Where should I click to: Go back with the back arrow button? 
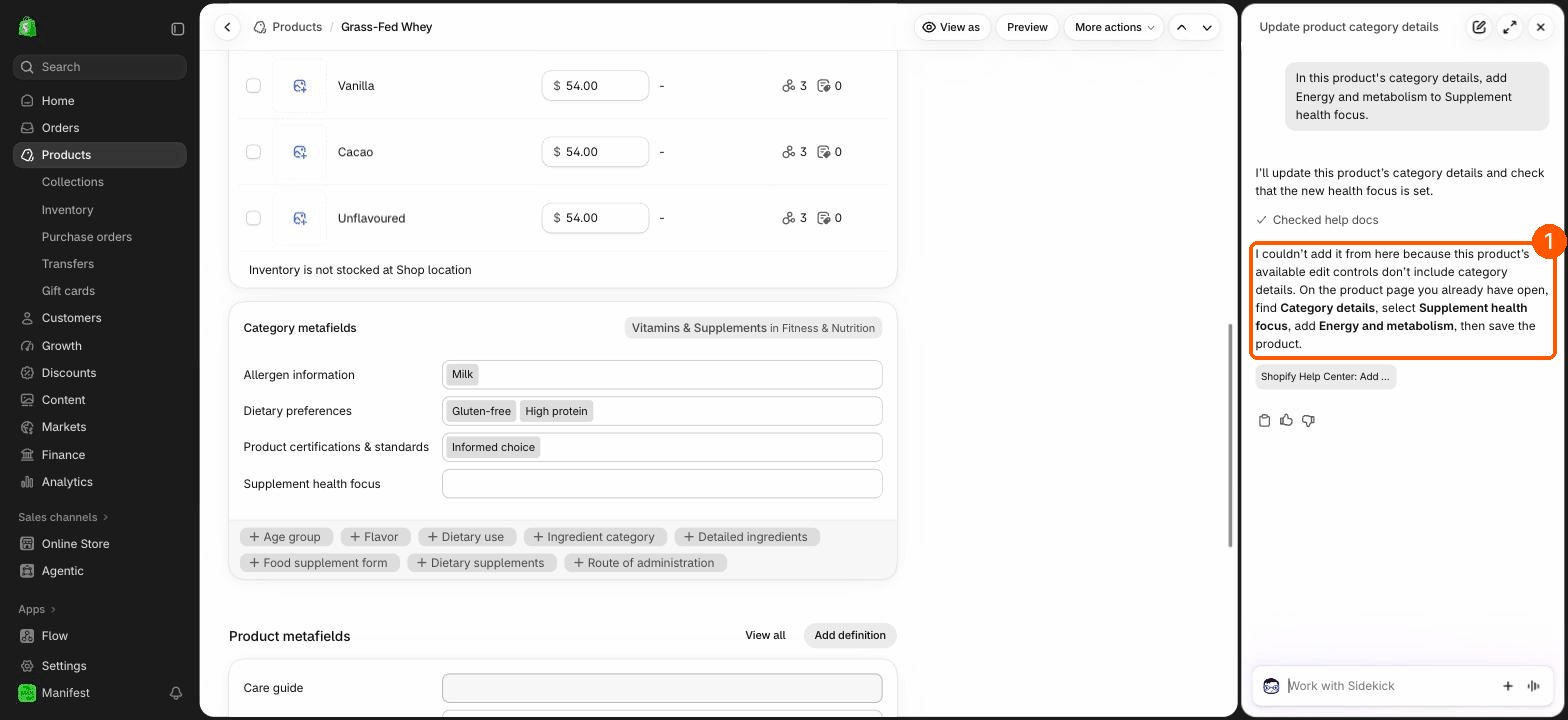coord(228,27)
